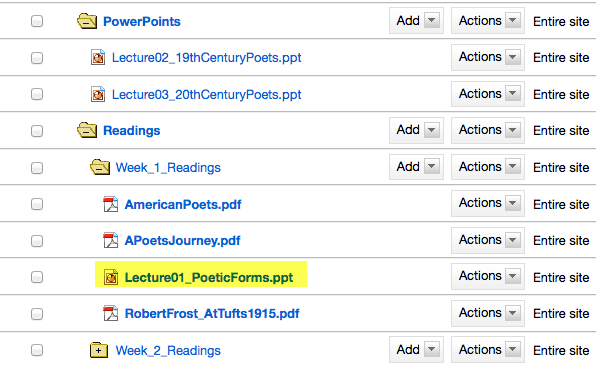This screenshot has width=596, height=366.
Task: Collapse the PowerPoints folder icon
Action: [x=87, y=21]
